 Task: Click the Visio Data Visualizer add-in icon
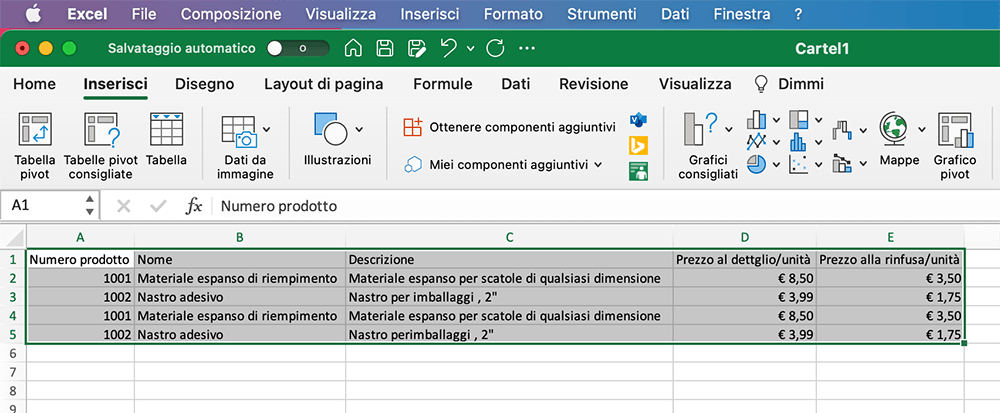coord(638,120)
